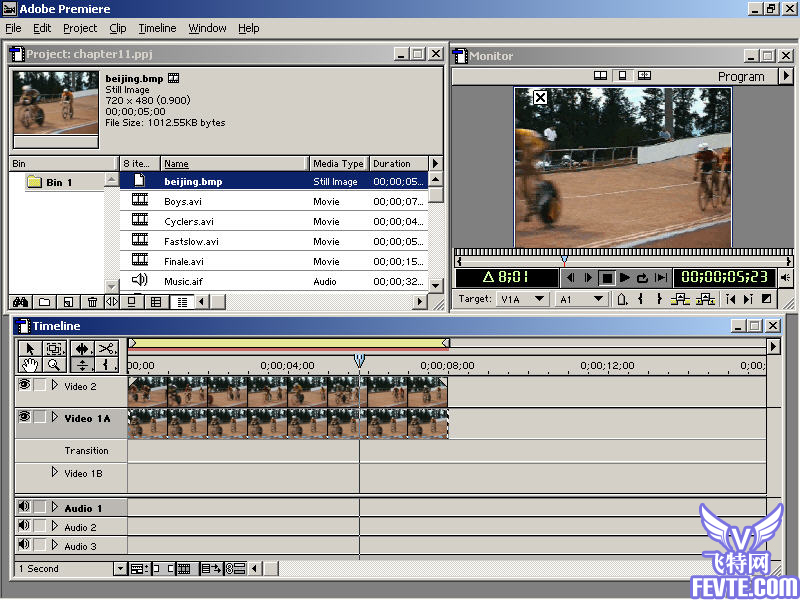Click the Loop playback button

click(642, 278)
